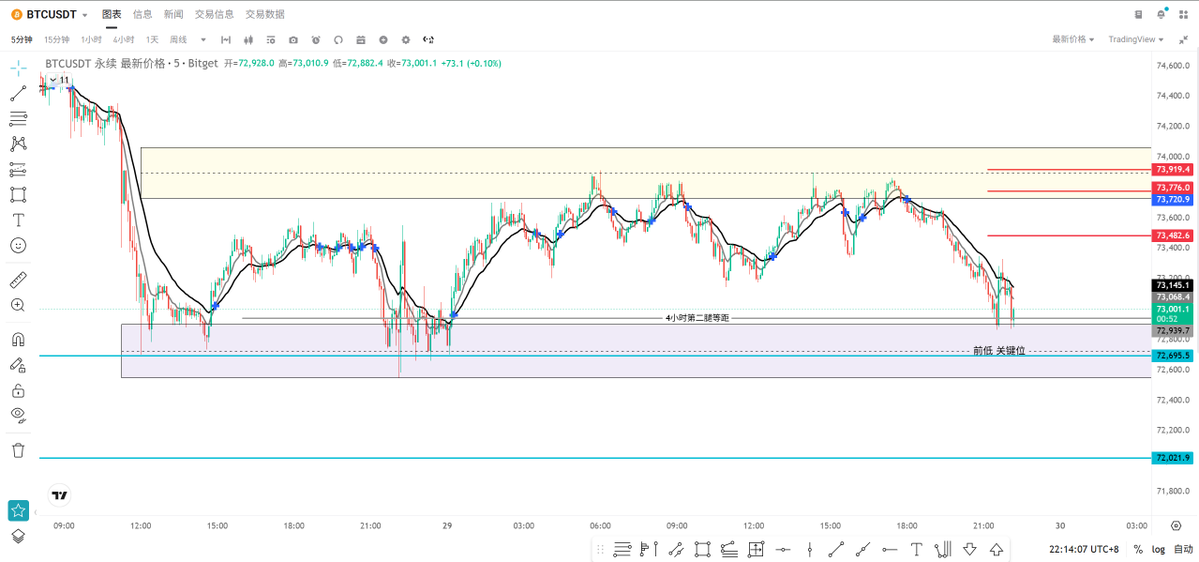Activate the zoom-in magnifier tool

18,305
